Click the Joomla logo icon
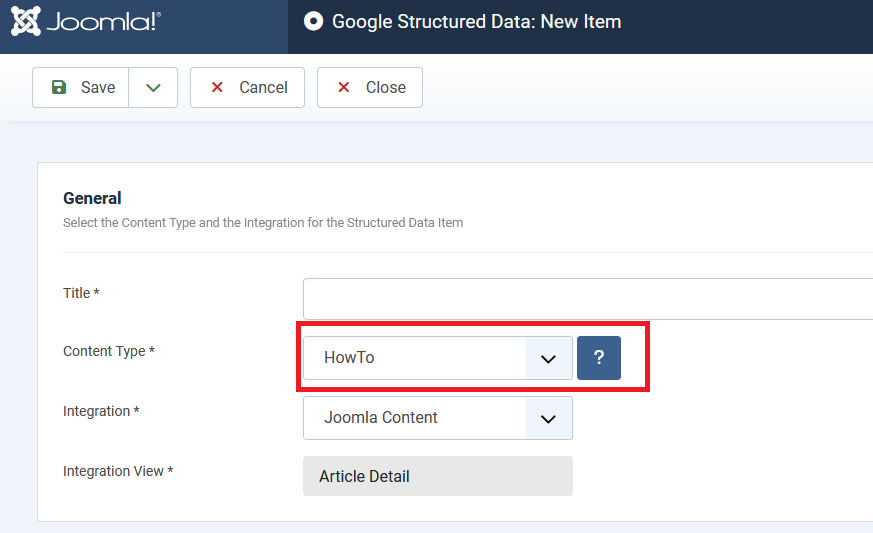Viewport: 873px width, 533px height. point(26,21)
